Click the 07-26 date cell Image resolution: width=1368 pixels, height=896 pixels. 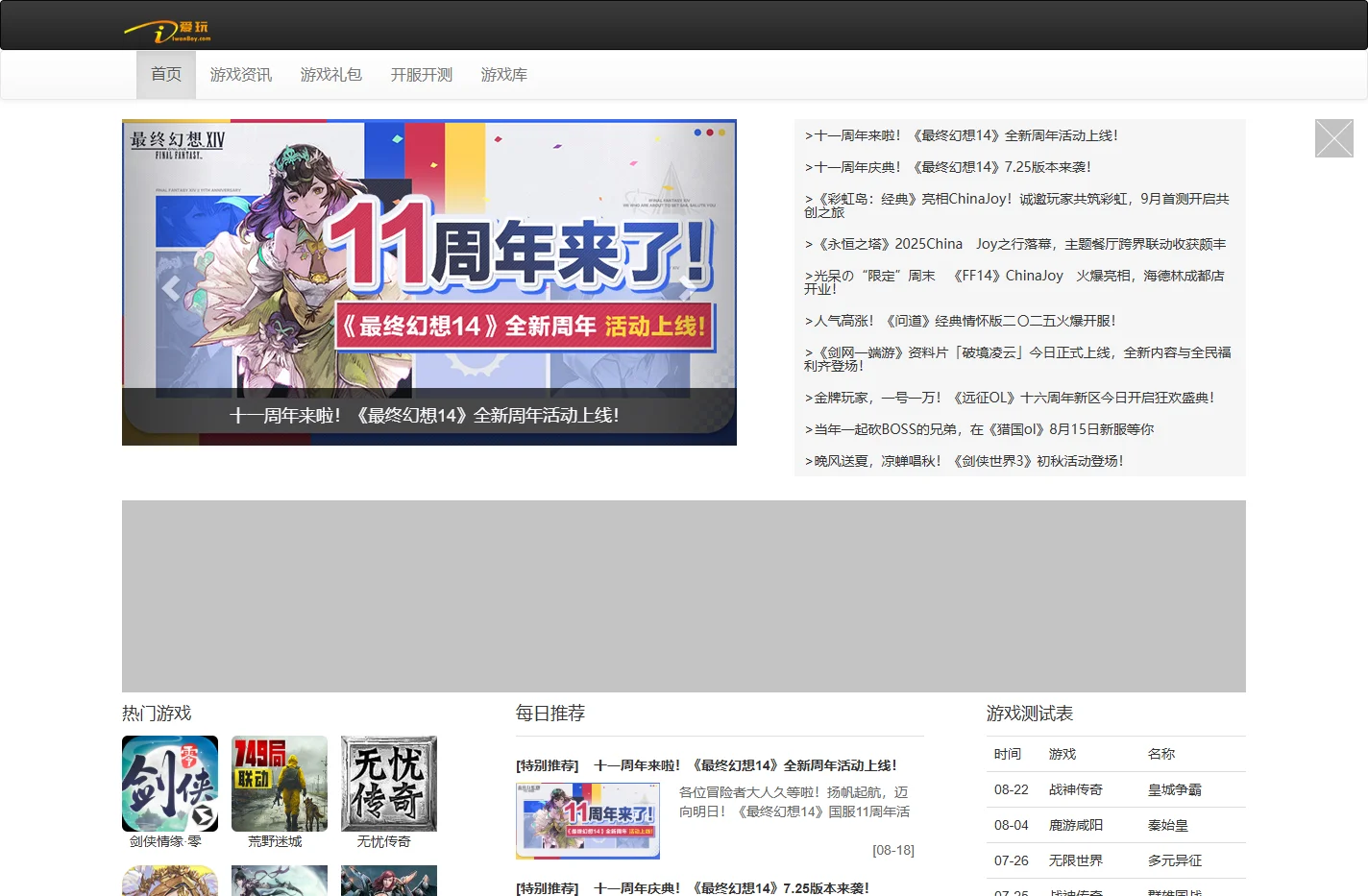(1012, 860)
